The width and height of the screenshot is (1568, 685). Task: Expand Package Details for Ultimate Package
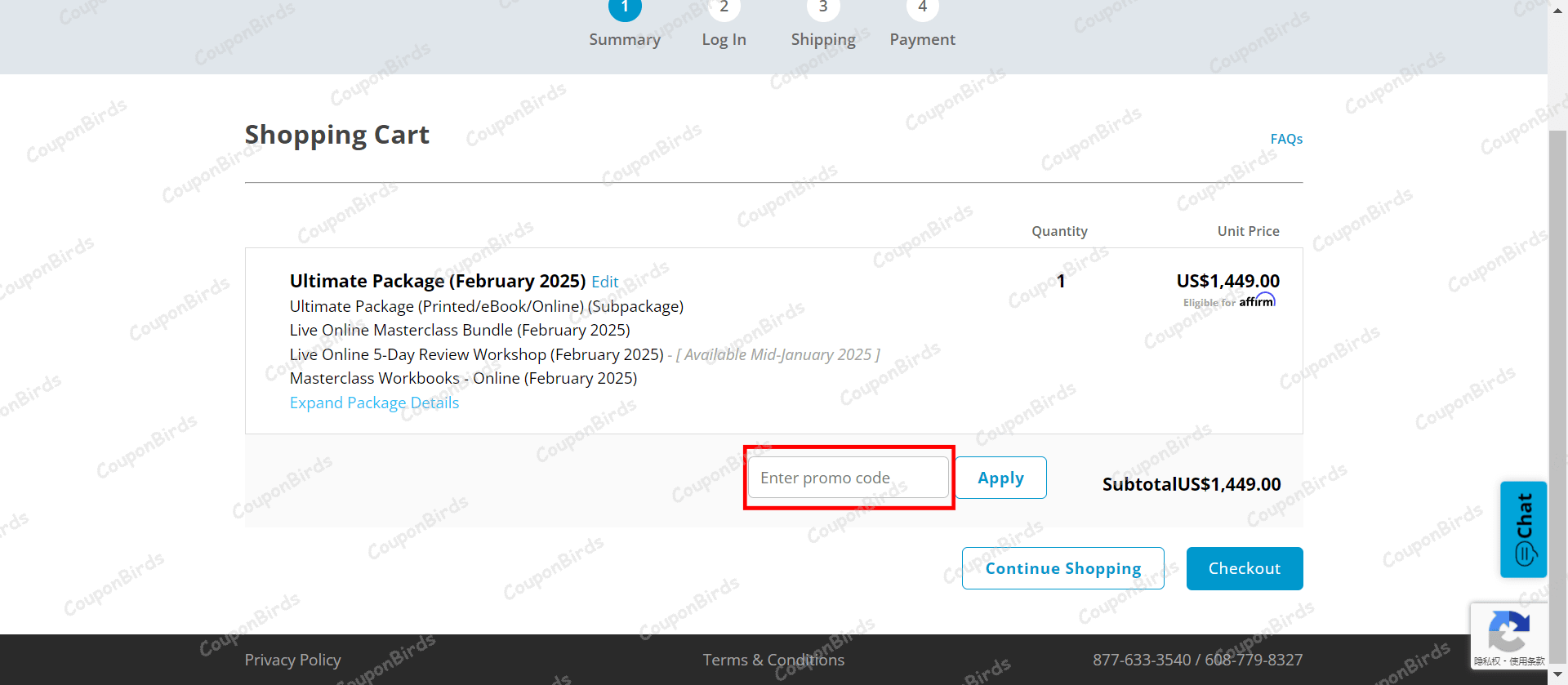tap(374, 403)
